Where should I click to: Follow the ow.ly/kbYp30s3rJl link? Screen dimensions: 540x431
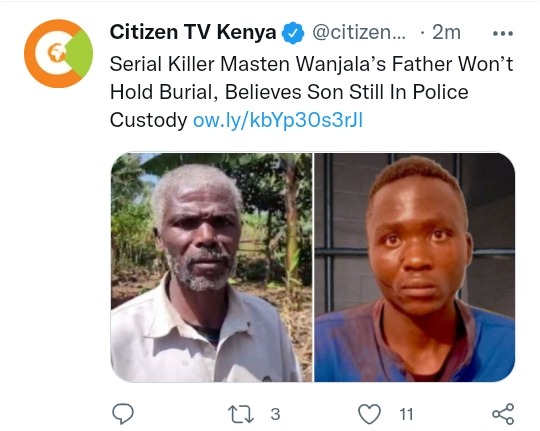pos(278,120)
